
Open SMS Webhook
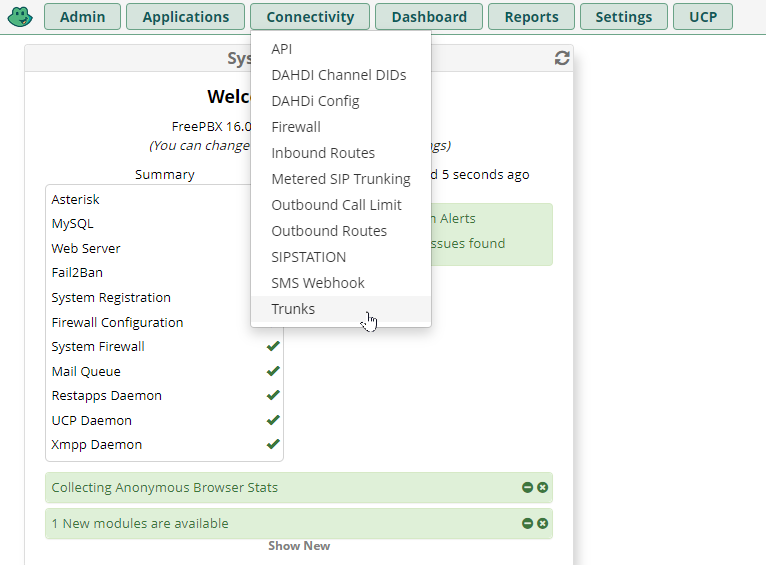[x=341, y=283]
